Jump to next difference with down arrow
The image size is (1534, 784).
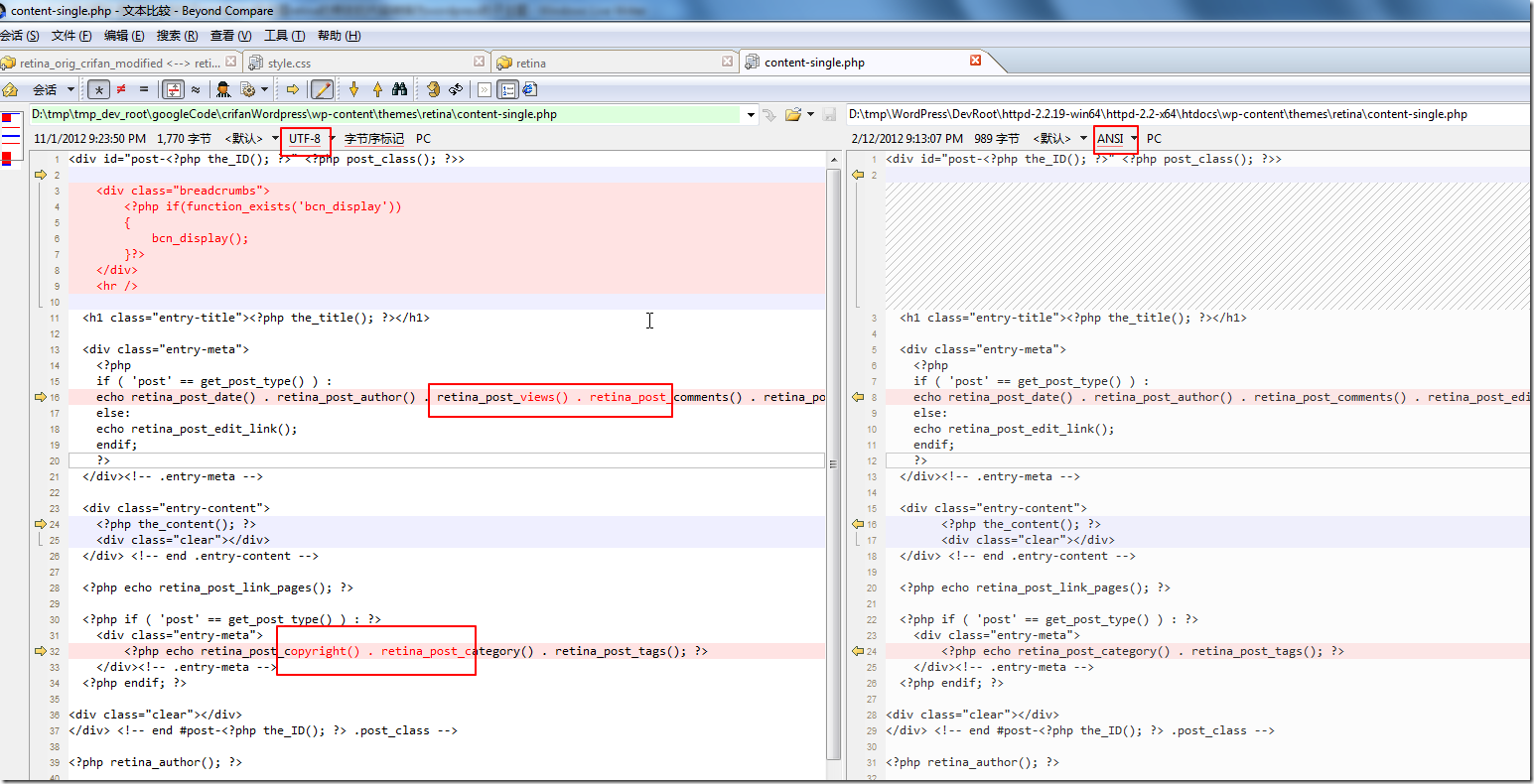[x=353, y=89]
